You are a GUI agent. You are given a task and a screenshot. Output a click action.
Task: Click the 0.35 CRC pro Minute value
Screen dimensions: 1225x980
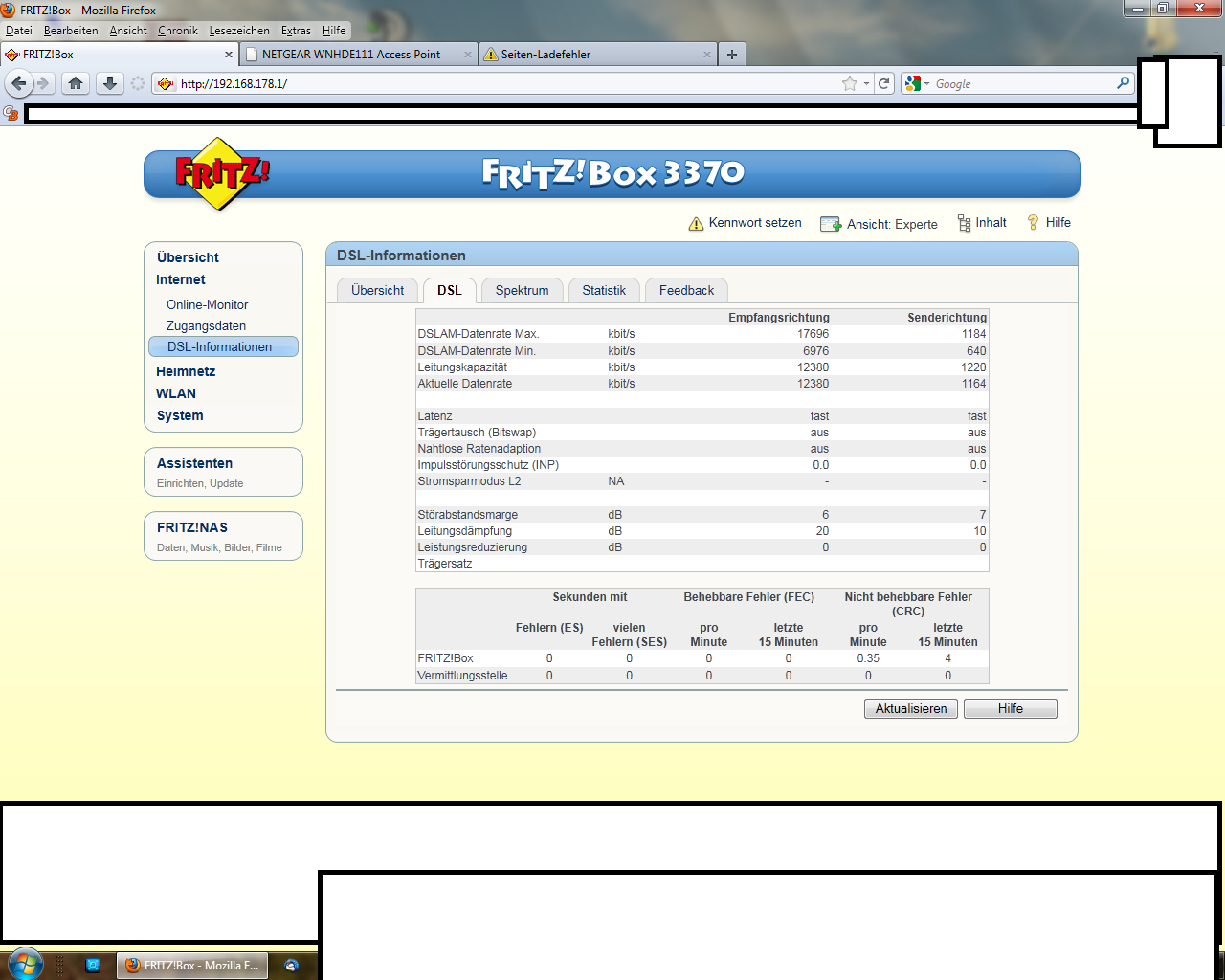click(868, 658)
